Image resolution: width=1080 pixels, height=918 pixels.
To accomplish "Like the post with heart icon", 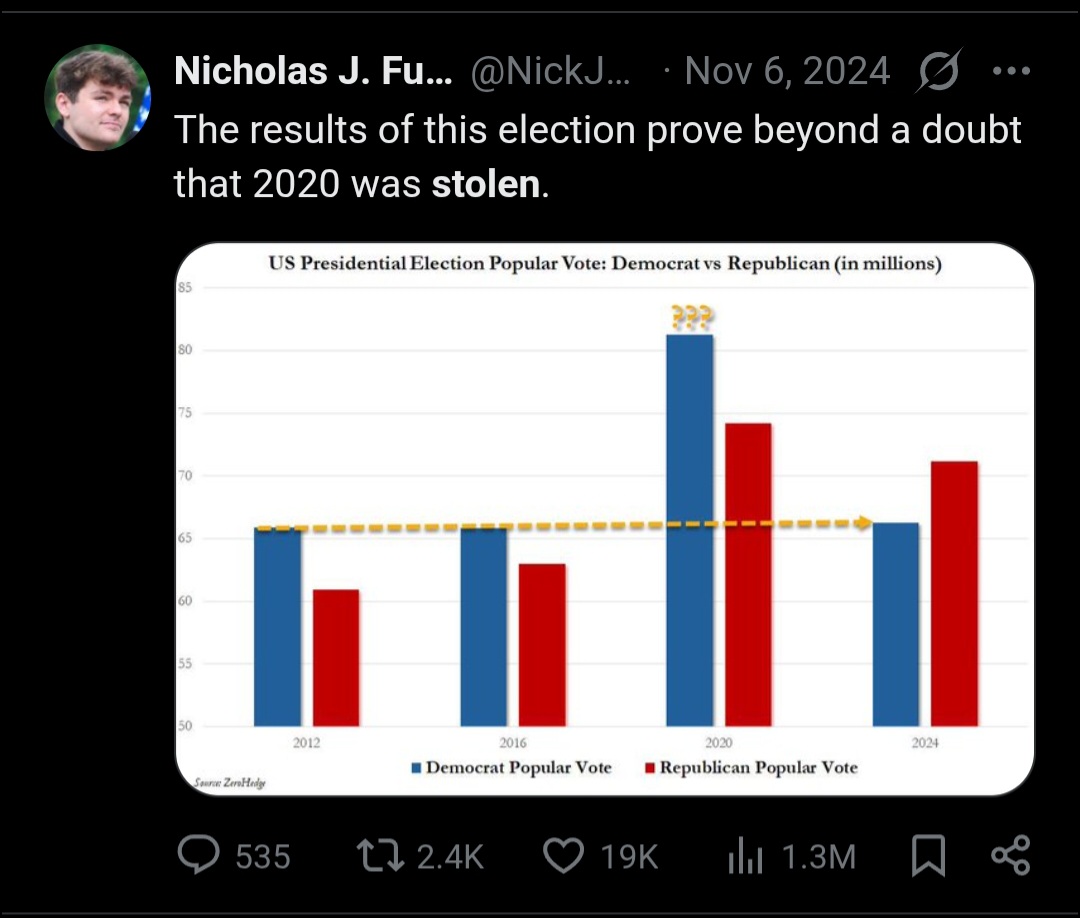I will point(563,855).
